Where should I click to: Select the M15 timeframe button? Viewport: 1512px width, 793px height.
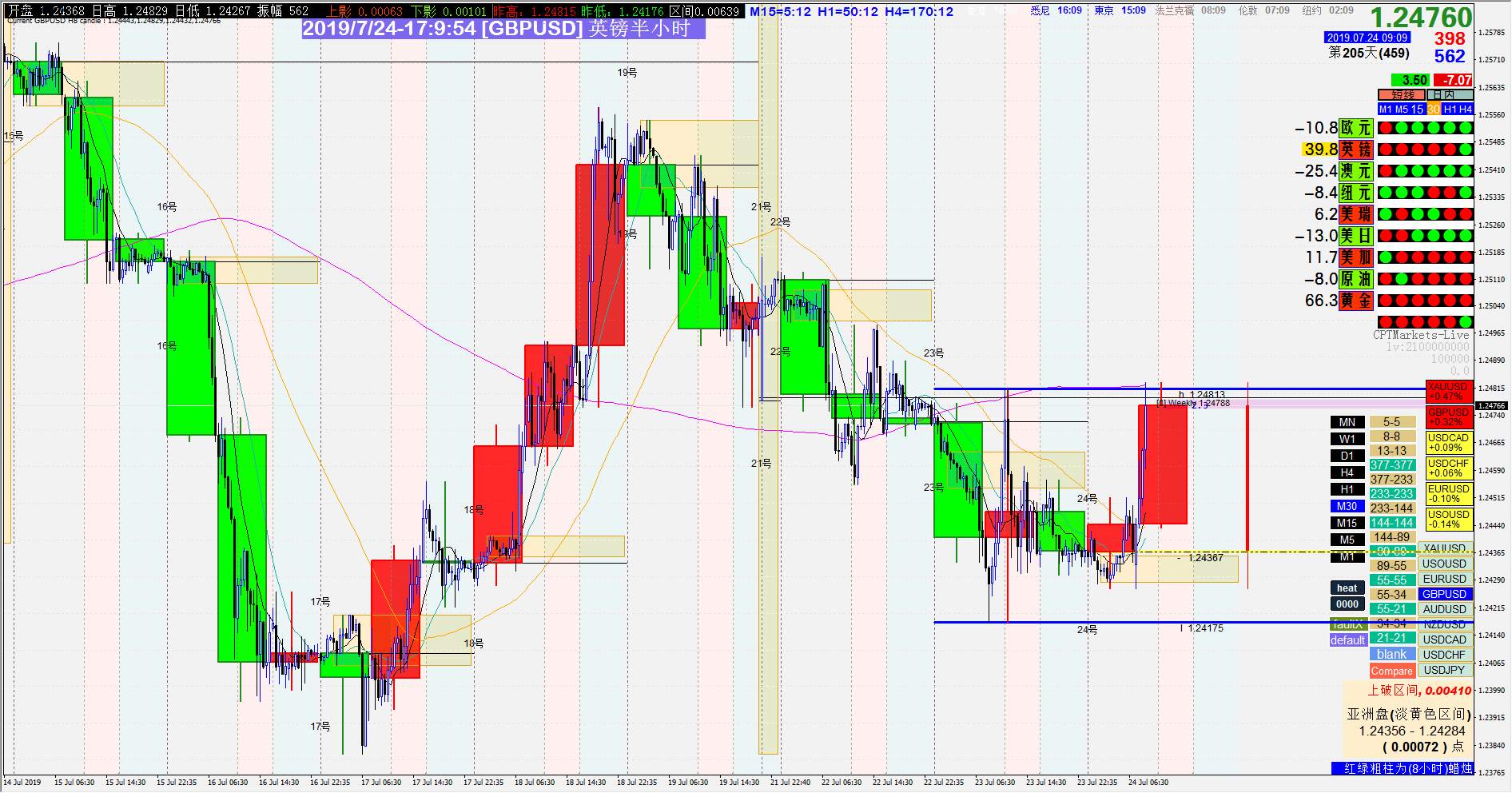point(1347,523)
